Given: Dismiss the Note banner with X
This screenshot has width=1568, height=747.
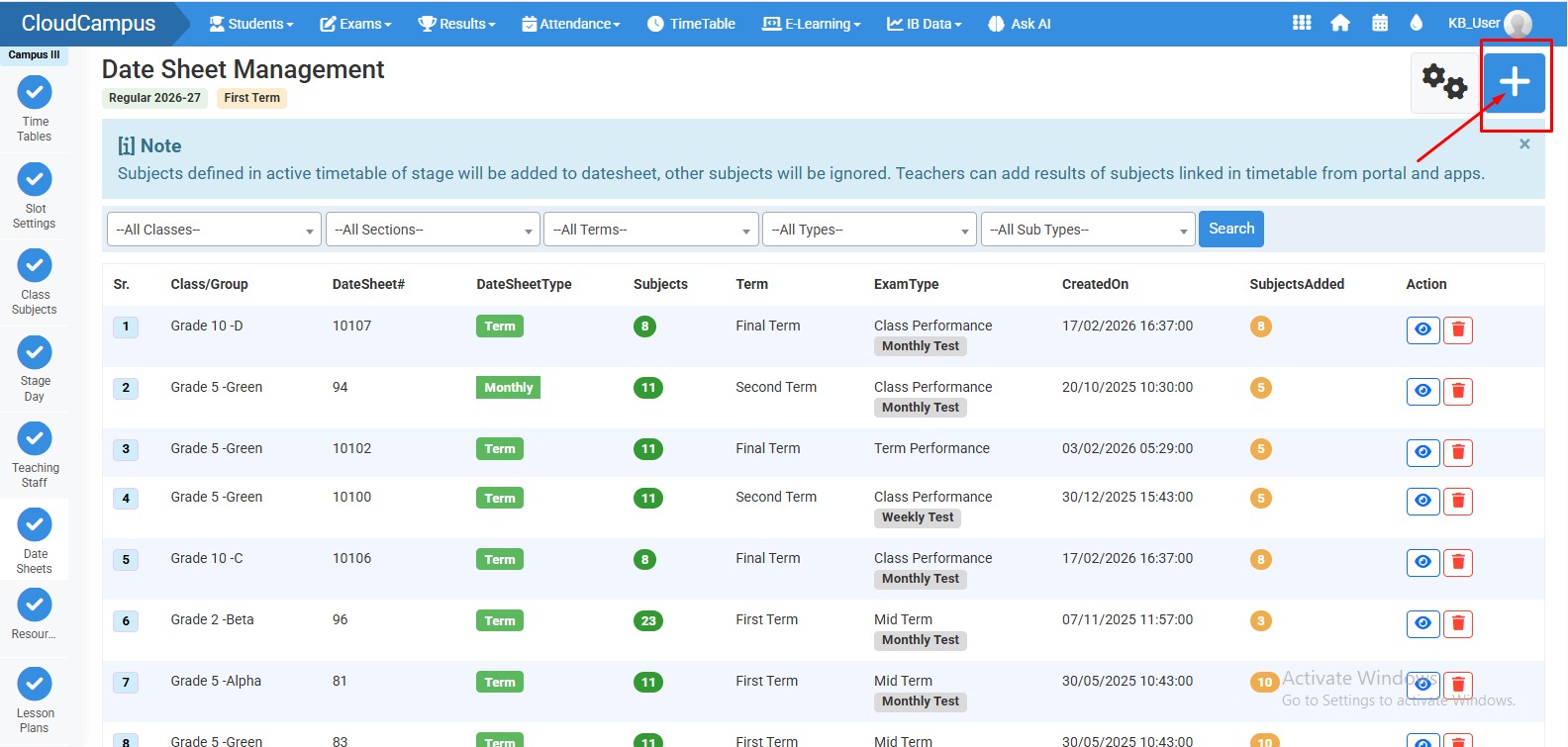Looking at the screenshot, I should (1524, 143).
